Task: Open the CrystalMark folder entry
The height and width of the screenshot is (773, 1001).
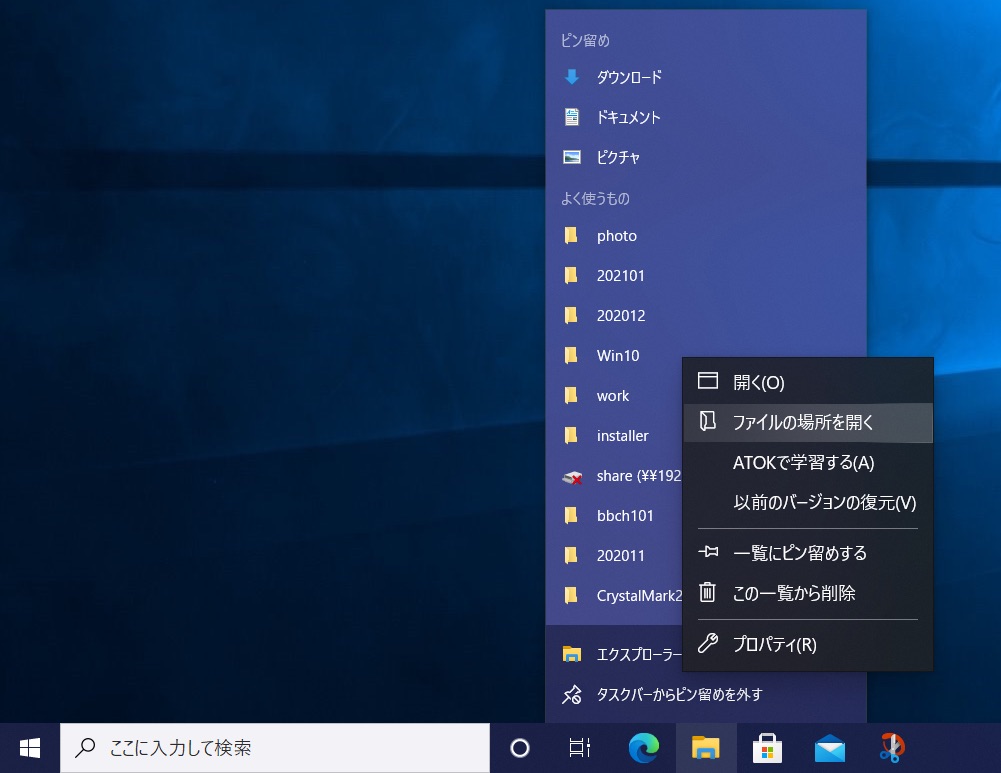Action: coord(614,596)
